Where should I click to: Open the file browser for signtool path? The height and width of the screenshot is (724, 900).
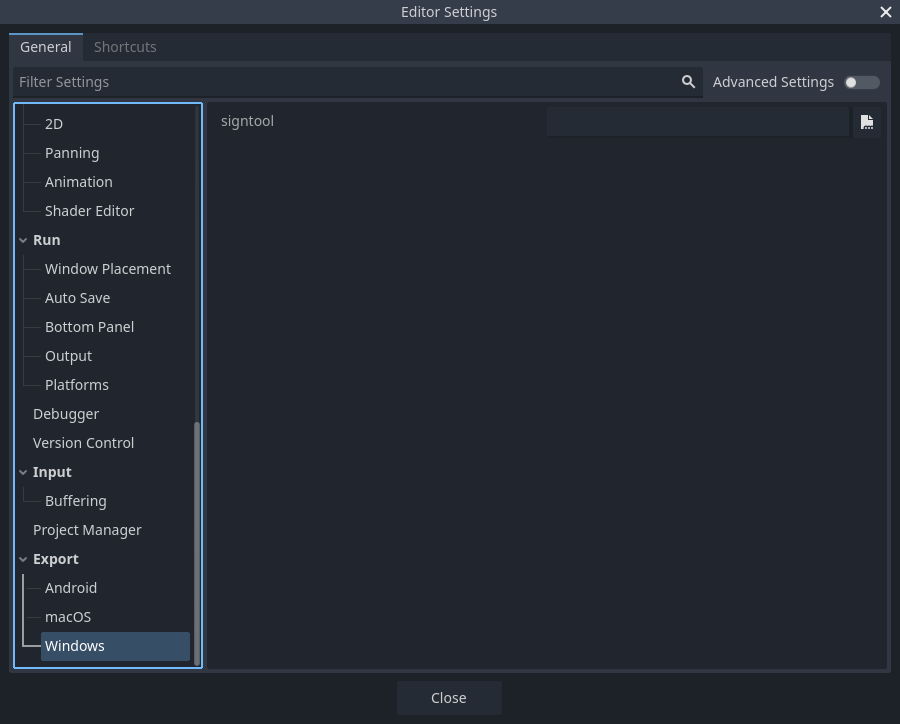867,121
